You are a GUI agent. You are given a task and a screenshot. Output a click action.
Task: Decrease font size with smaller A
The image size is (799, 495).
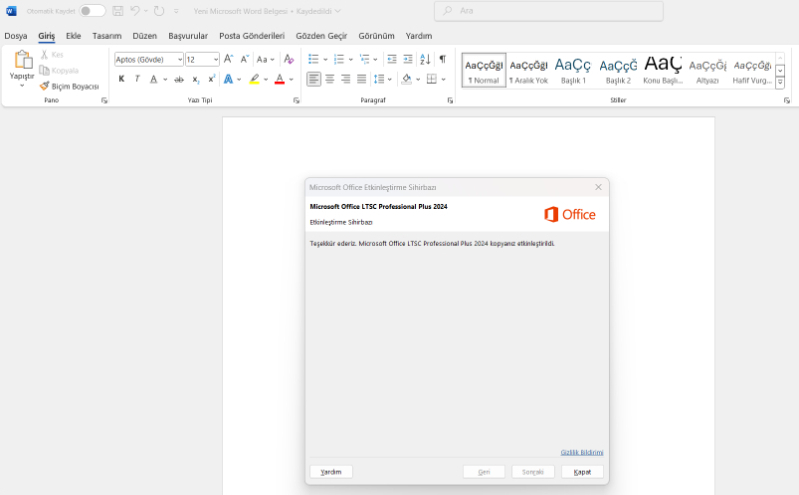pyautogui.click(x=245, y=59)
